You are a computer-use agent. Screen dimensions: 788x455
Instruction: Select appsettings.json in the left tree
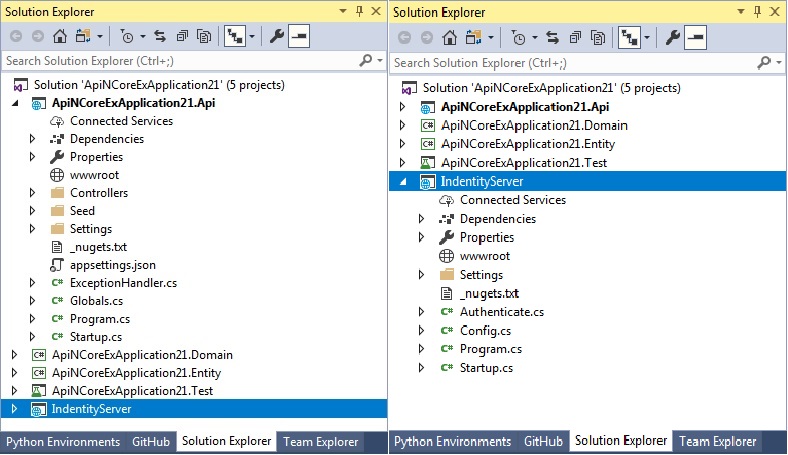[112, 265]
